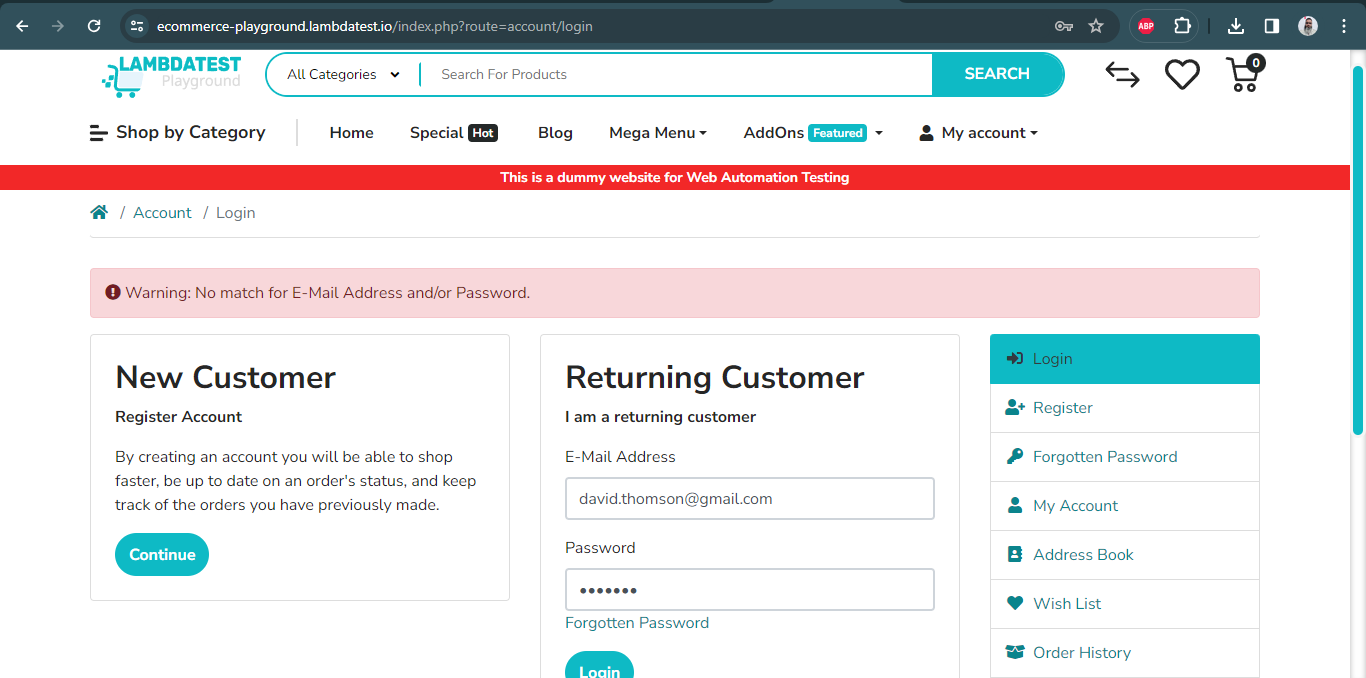Select Address Book in right sidebar
This screenshot has width=1366, height=678.
click(1125, 555)
